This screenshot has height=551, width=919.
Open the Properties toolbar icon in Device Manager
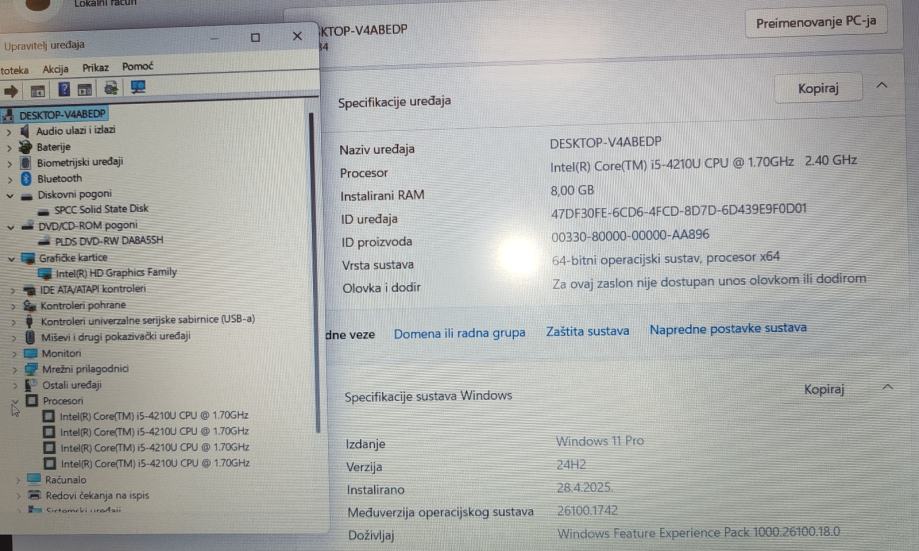[x=85, y=90]
